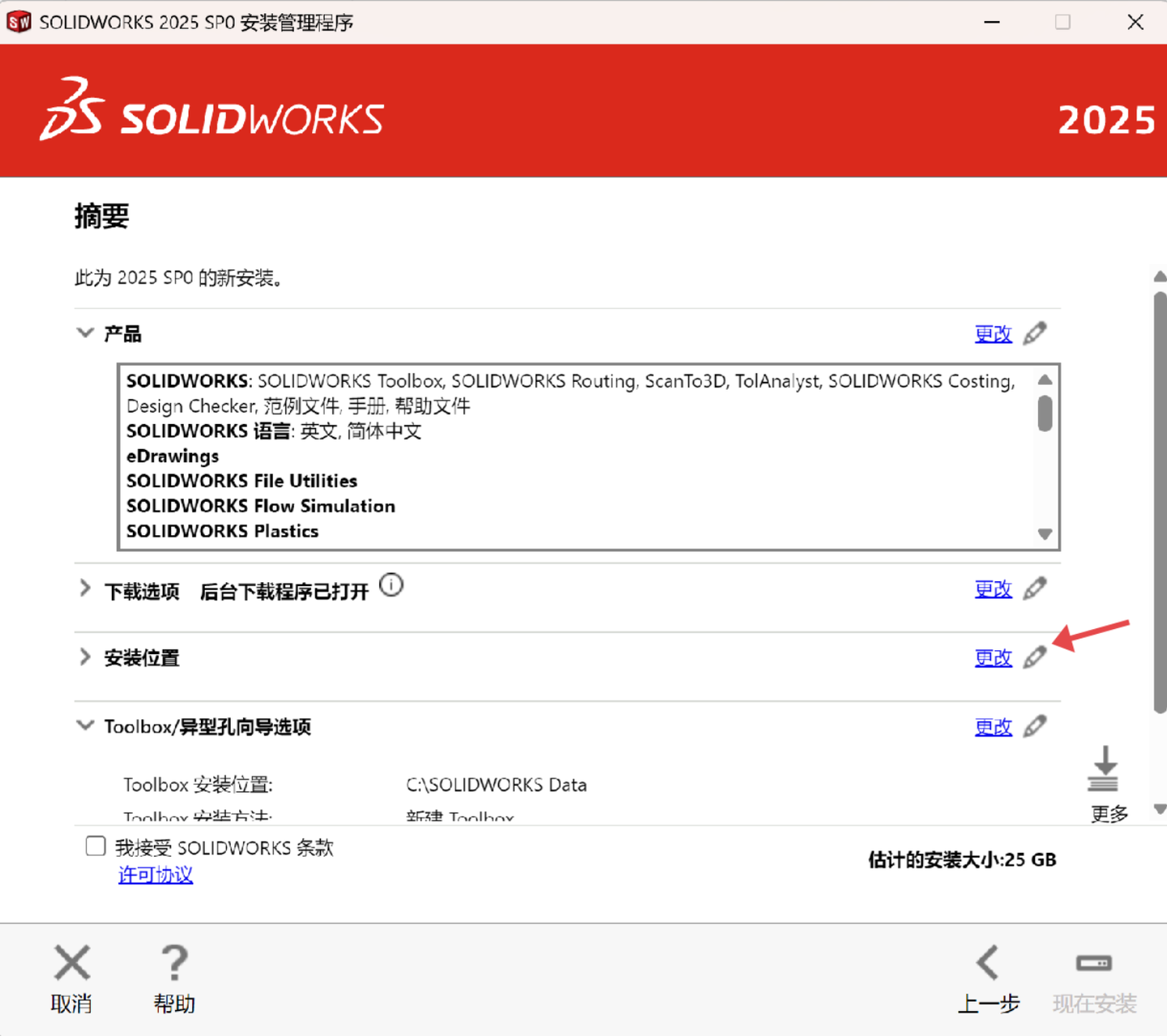Click the 取消 X icon
Viewport: 1167px width, 1036px height.
point(72,963)
